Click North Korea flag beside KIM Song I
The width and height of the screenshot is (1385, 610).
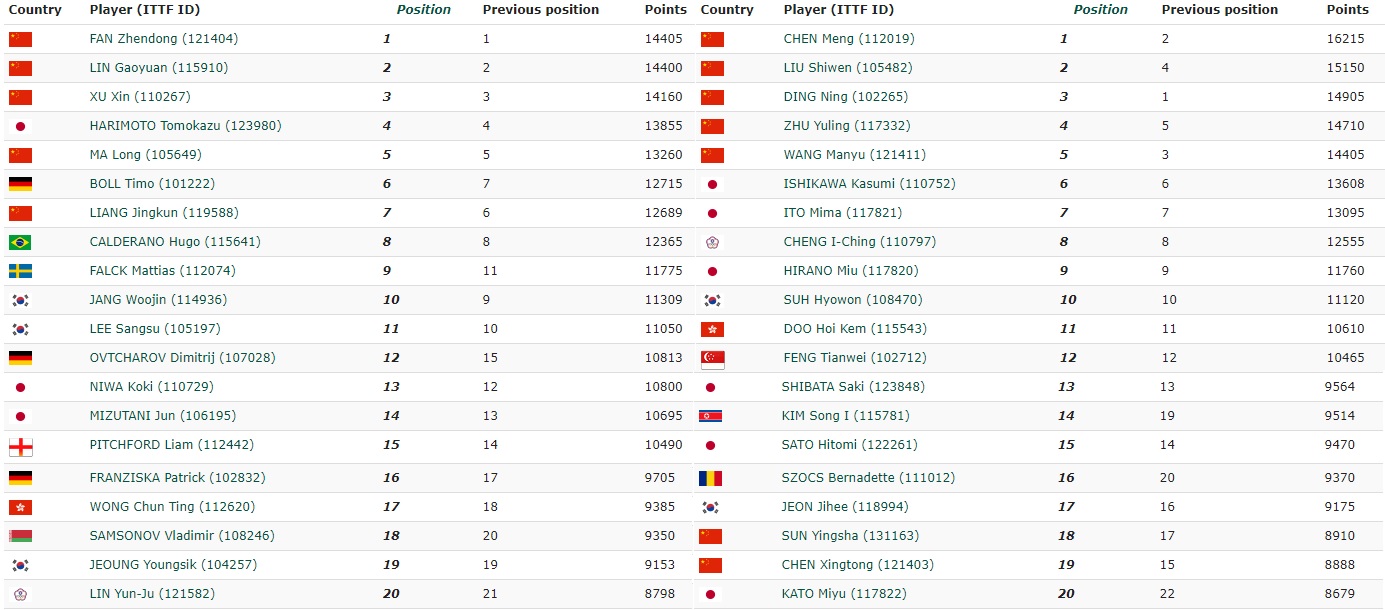coord(711,416)
